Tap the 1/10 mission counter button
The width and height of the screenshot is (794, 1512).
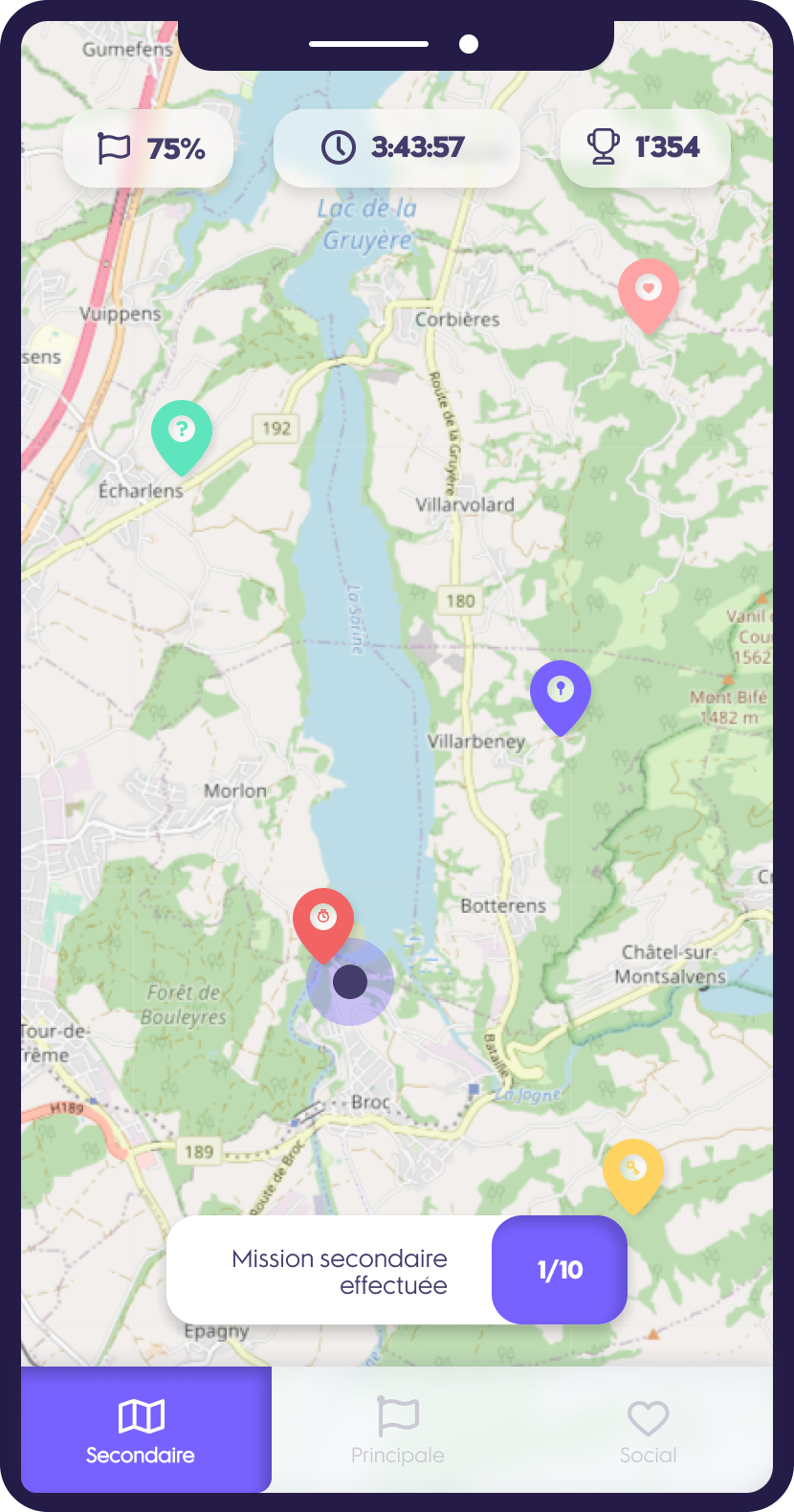tap(560, 1270)
